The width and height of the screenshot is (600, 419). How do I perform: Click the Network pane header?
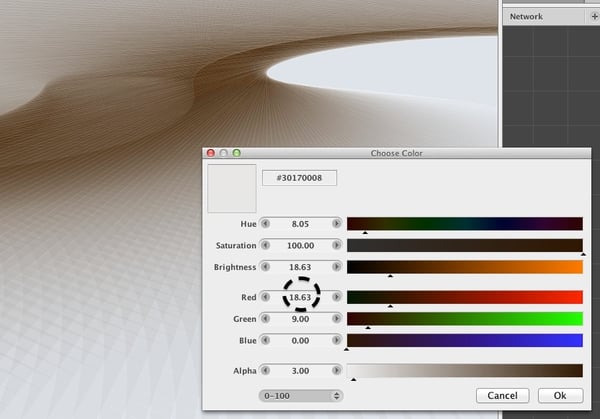point(544,16)
